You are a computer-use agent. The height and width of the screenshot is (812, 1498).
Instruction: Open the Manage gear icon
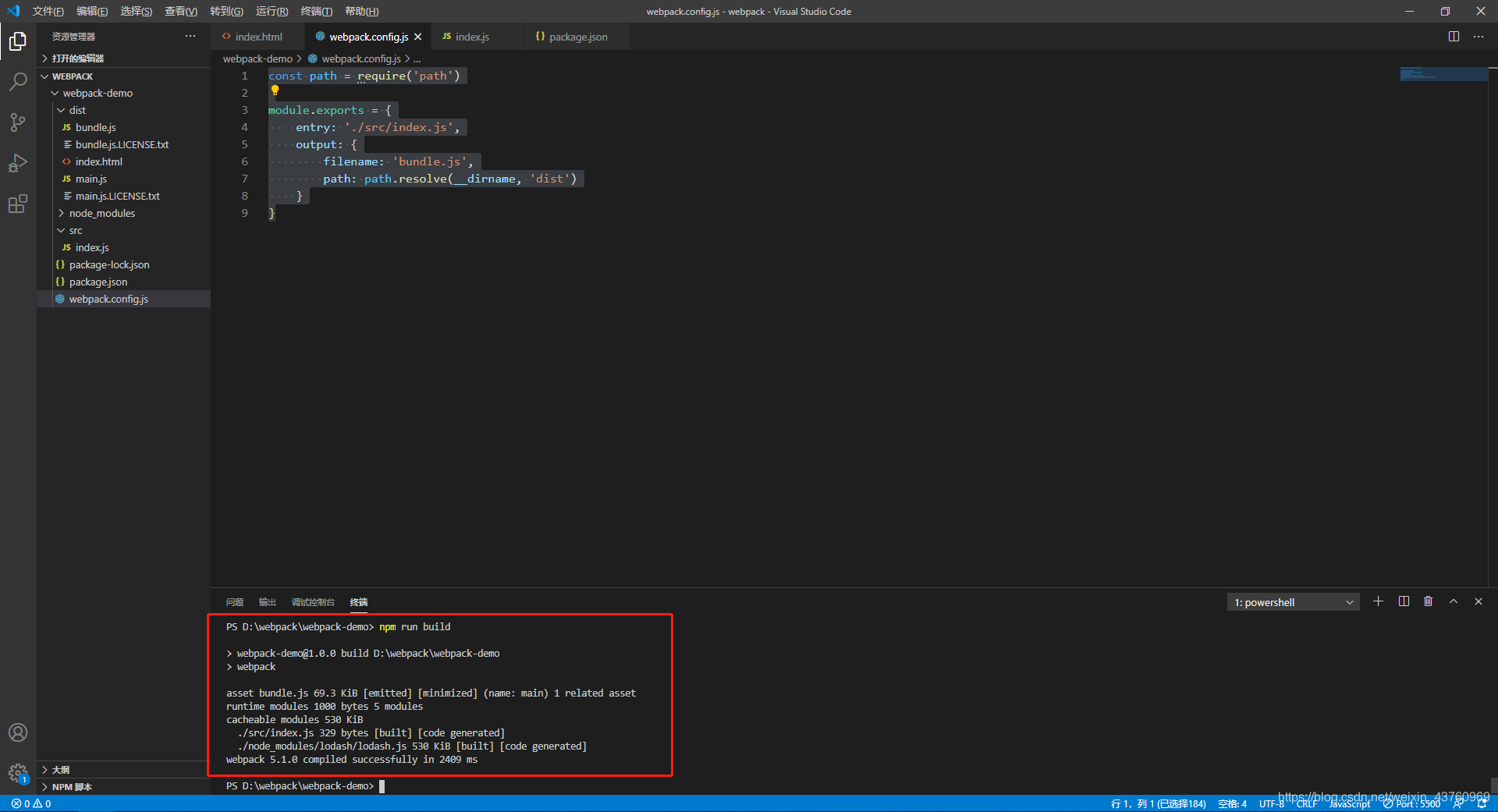18,773
